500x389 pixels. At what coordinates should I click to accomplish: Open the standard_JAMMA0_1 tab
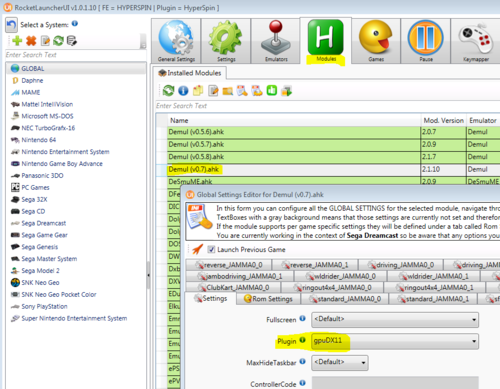[x=433, y=299]
